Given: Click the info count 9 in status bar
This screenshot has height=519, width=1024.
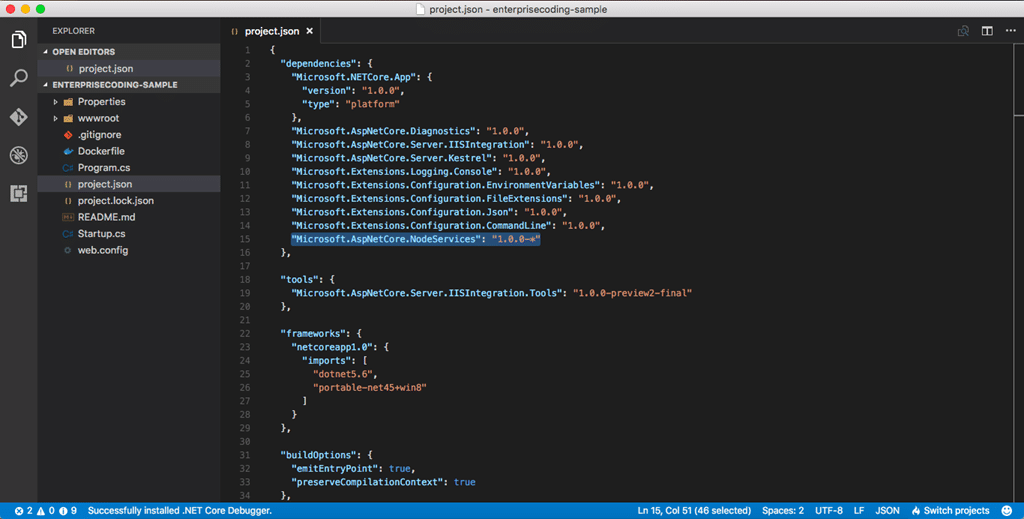Looking at the screenshot, I should tap(68, 511).
